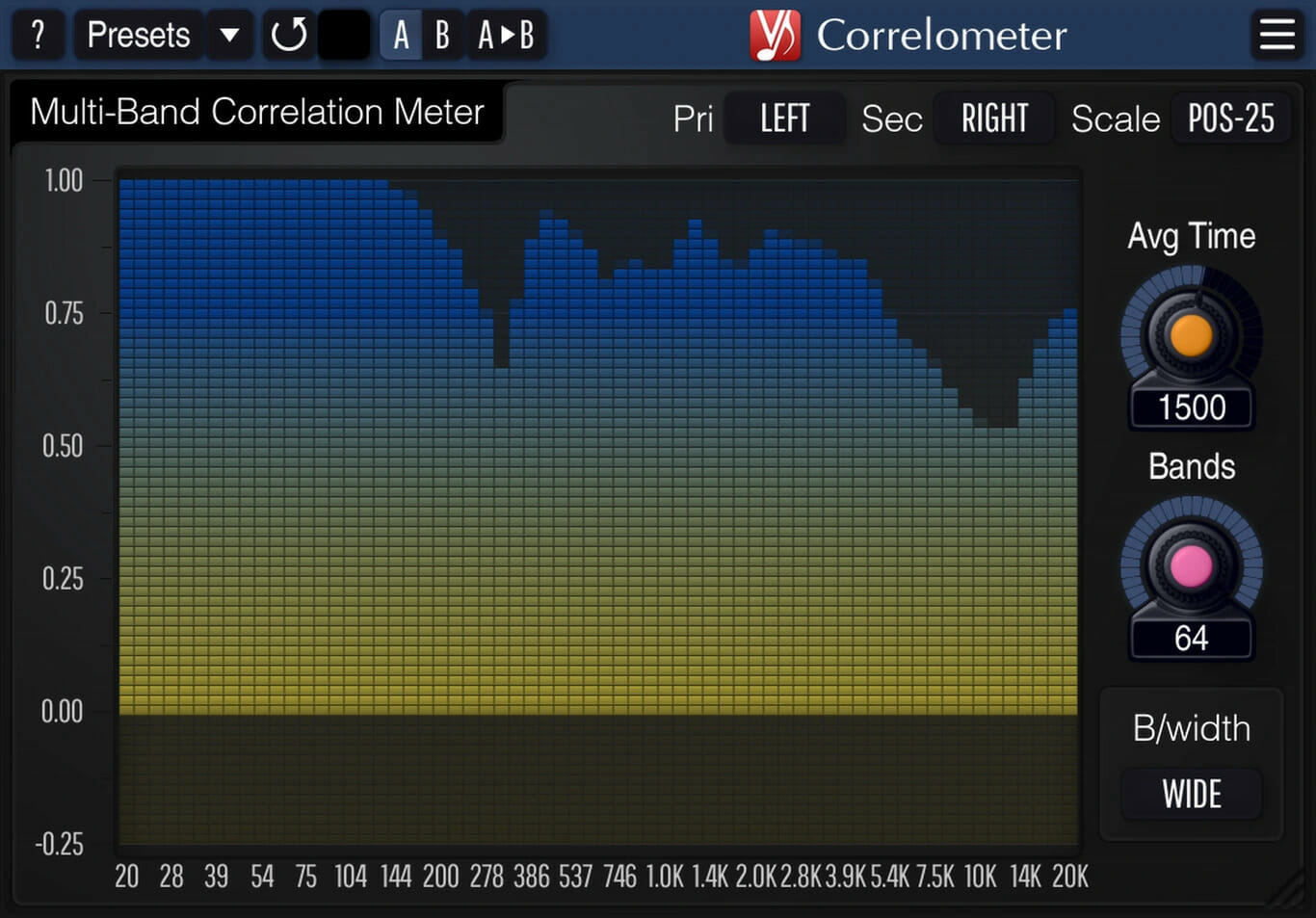Open the Presets menu

[139, 36]
